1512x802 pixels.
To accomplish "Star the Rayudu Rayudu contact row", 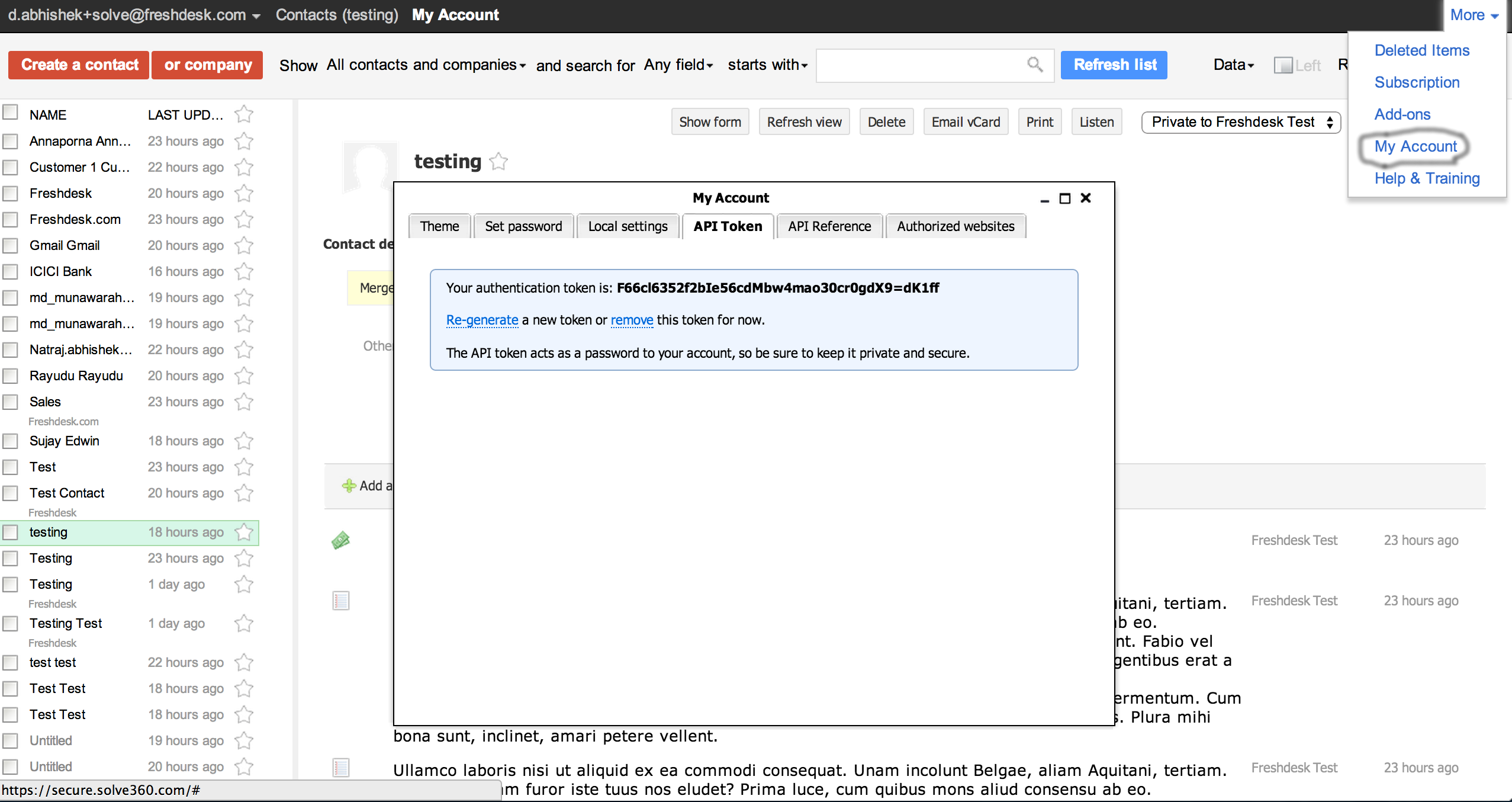I will click(244, 376).
